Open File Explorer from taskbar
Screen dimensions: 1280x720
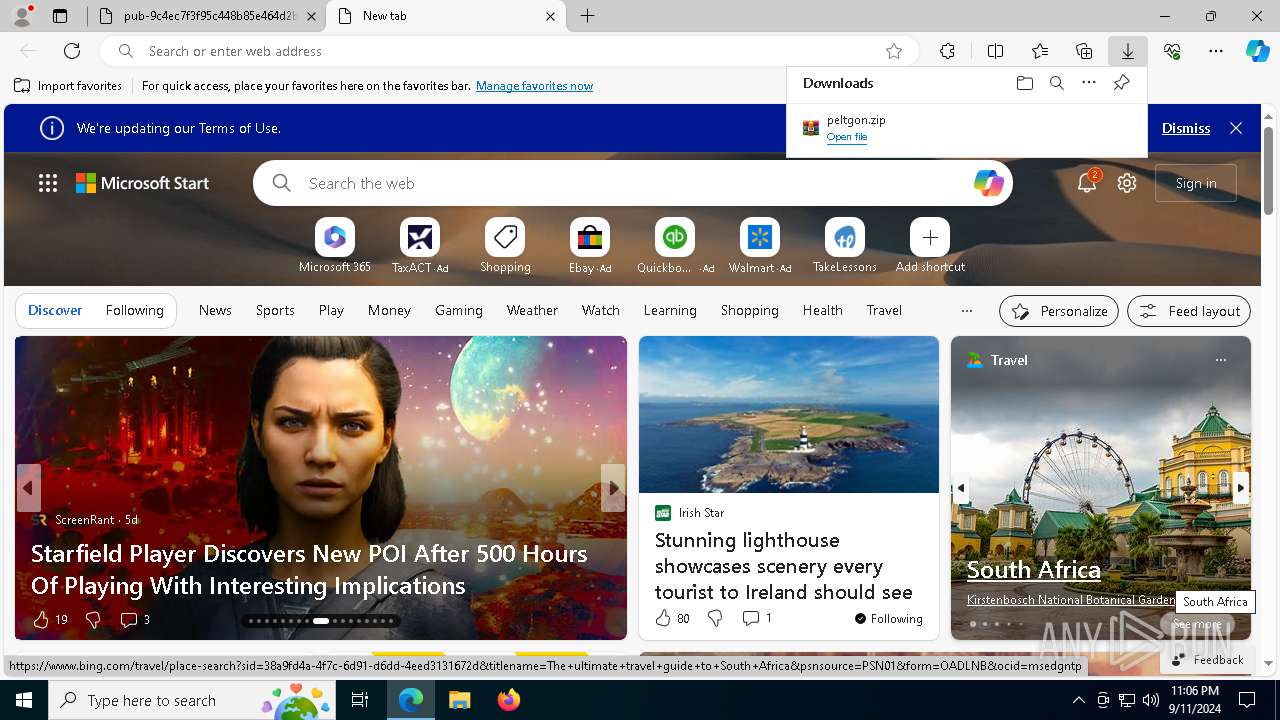(x=460, y=700)
